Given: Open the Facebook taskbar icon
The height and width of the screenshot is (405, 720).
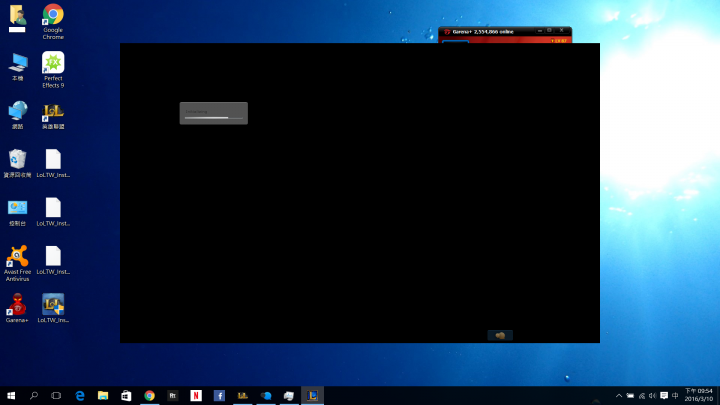Looking at the screenshot, I should pos(219,395).
